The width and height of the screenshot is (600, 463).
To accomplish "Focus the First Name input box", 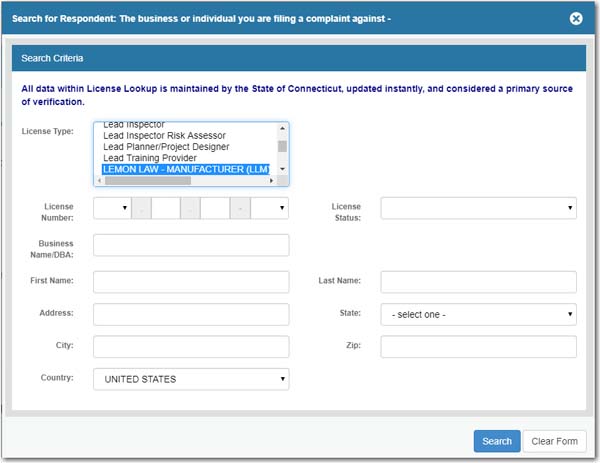I will point(191,282).
